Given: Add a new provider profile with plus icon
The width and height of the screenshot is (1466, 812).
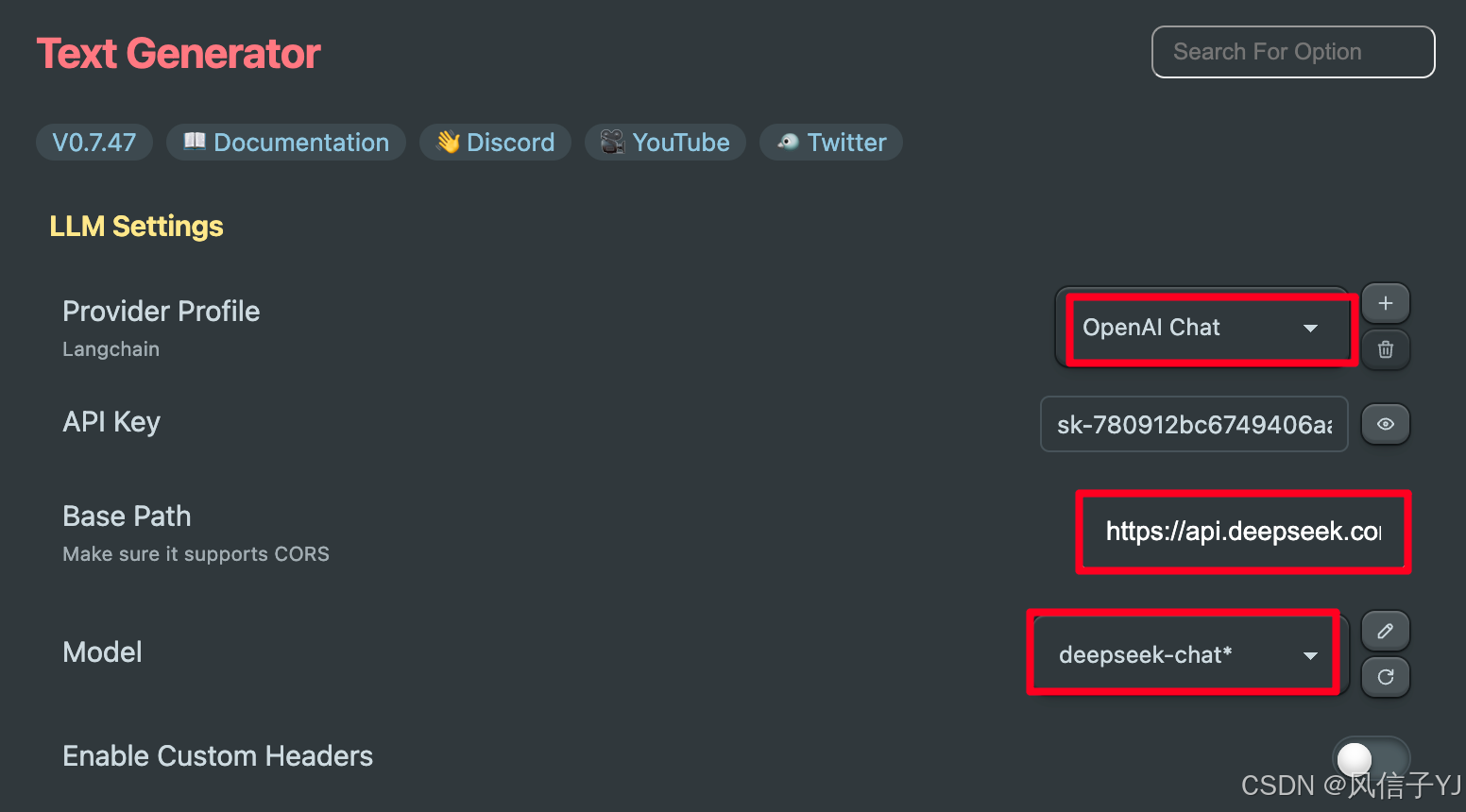Looking at the screenshot, I should click(1385, 303).
